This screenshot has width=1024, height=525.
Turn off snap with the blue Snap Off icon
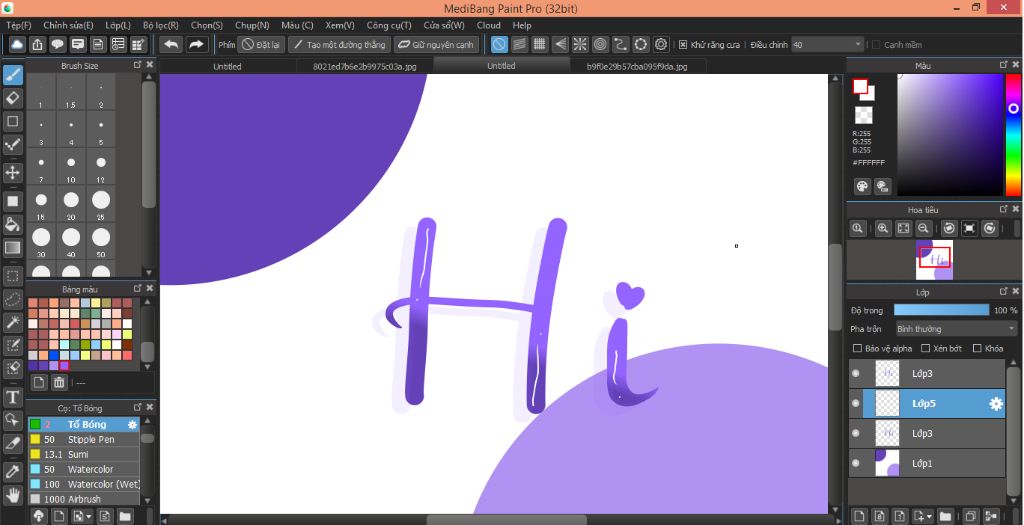point(499,44)
